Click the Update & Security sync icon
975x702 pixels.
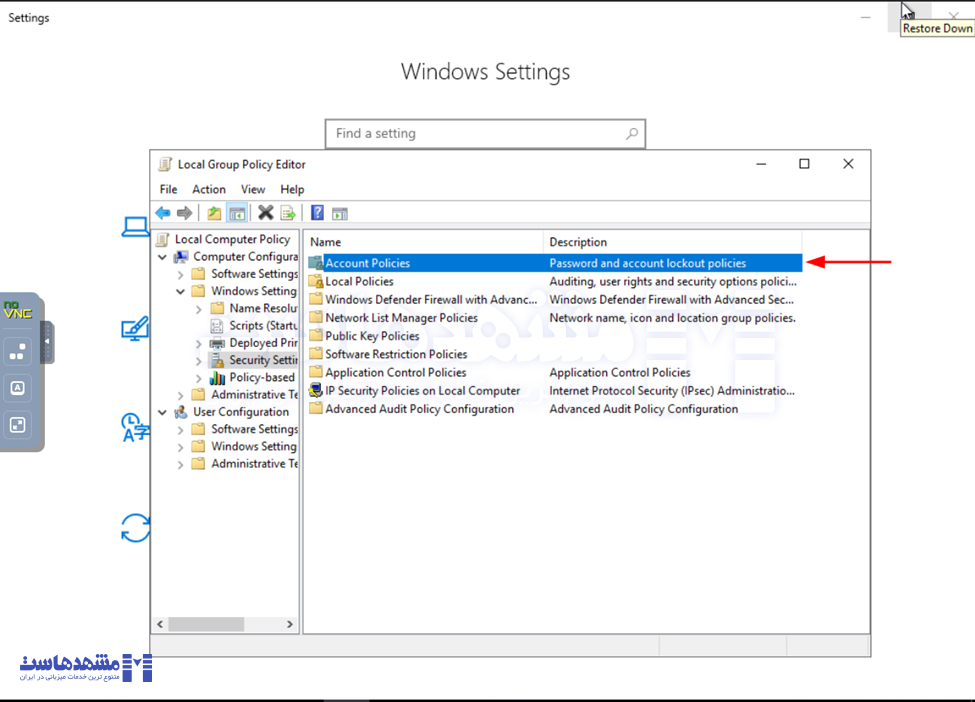pyautogui.click(x=135, y=528)
